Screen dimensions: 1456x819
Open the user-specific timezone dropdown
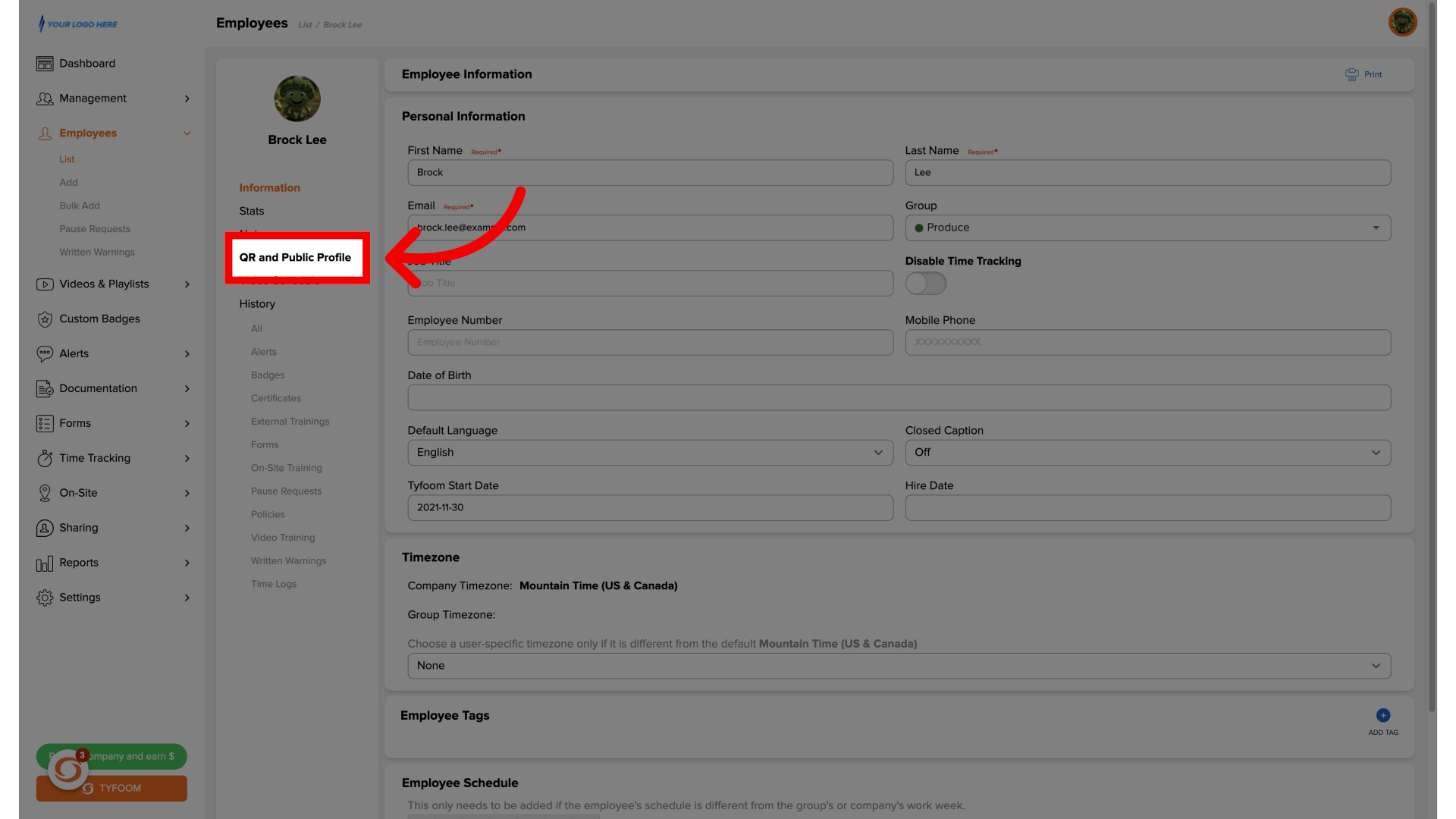(x=899, y=666)
